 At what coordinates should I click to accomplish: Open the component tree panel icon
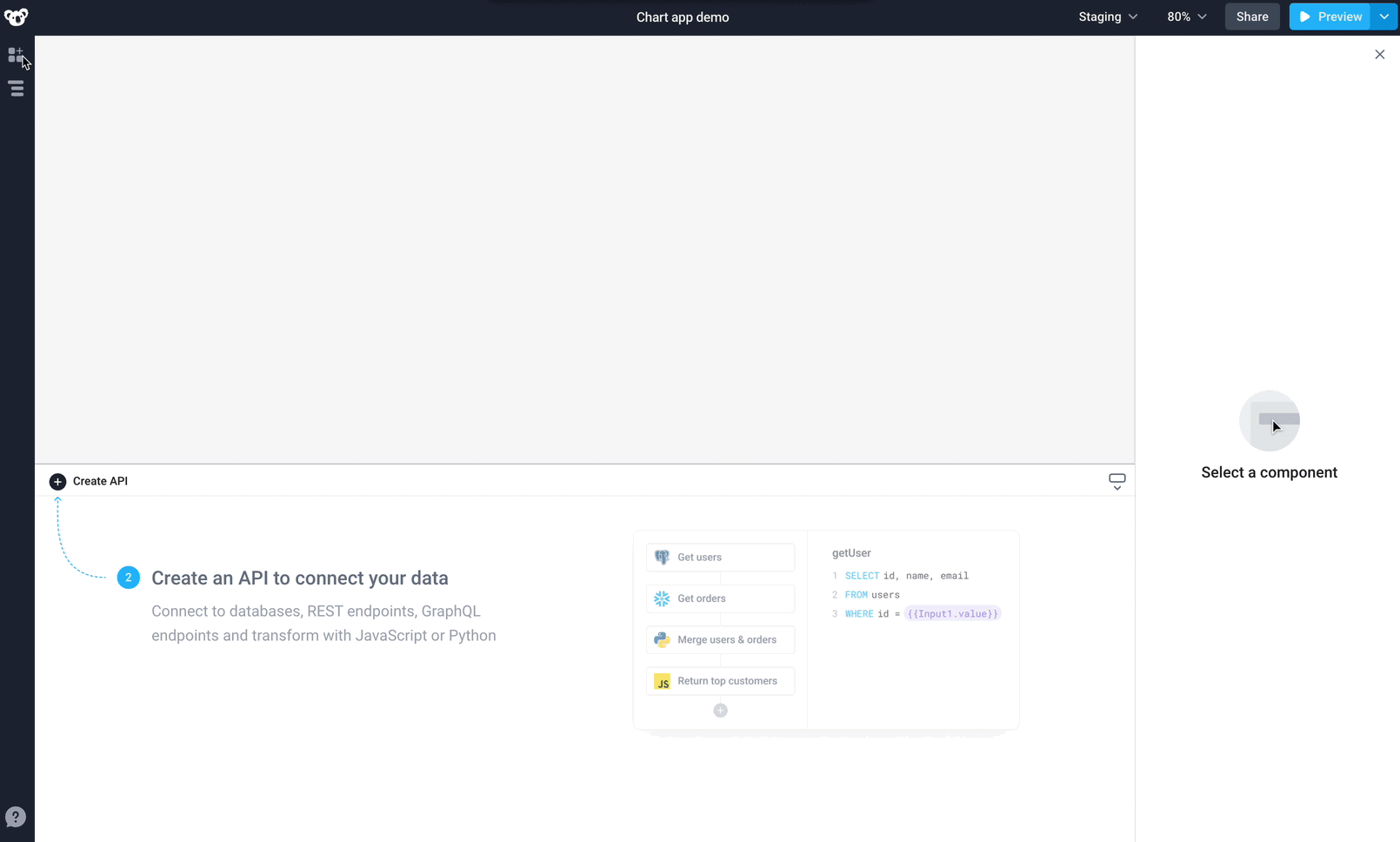[15, 88]
